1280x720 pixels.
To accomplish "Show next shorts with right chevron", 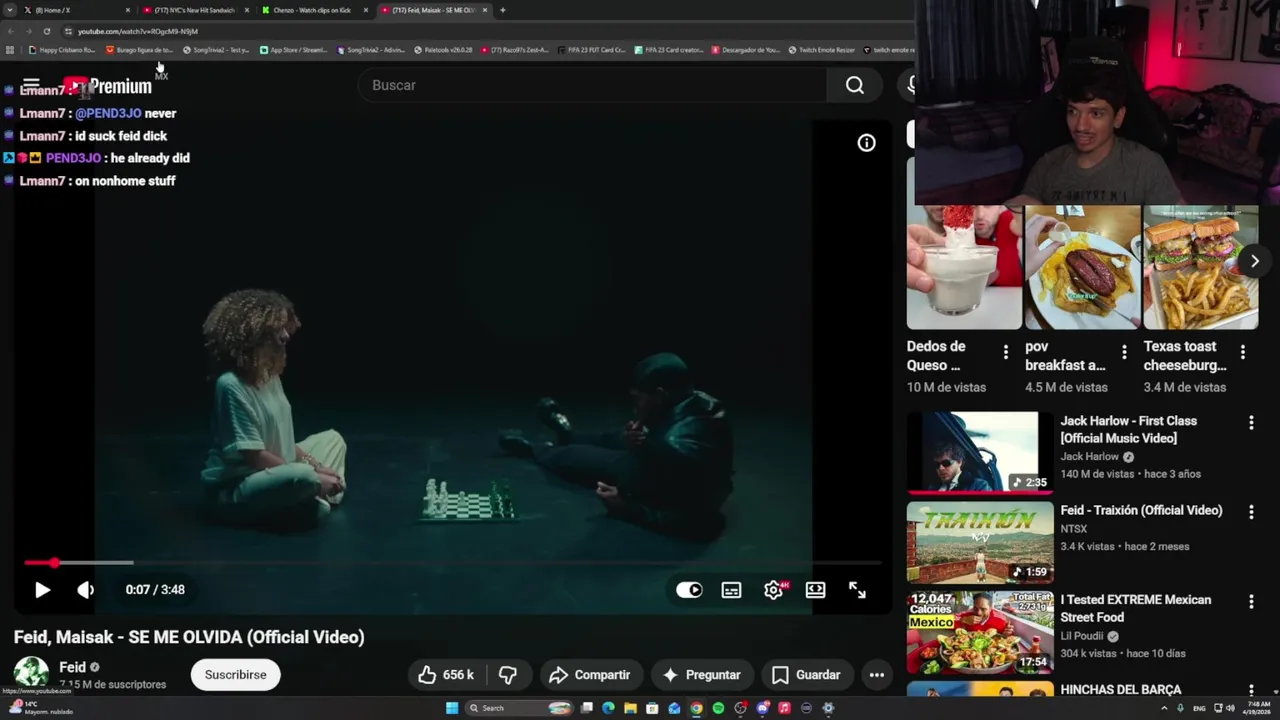I will [1254, 261].
